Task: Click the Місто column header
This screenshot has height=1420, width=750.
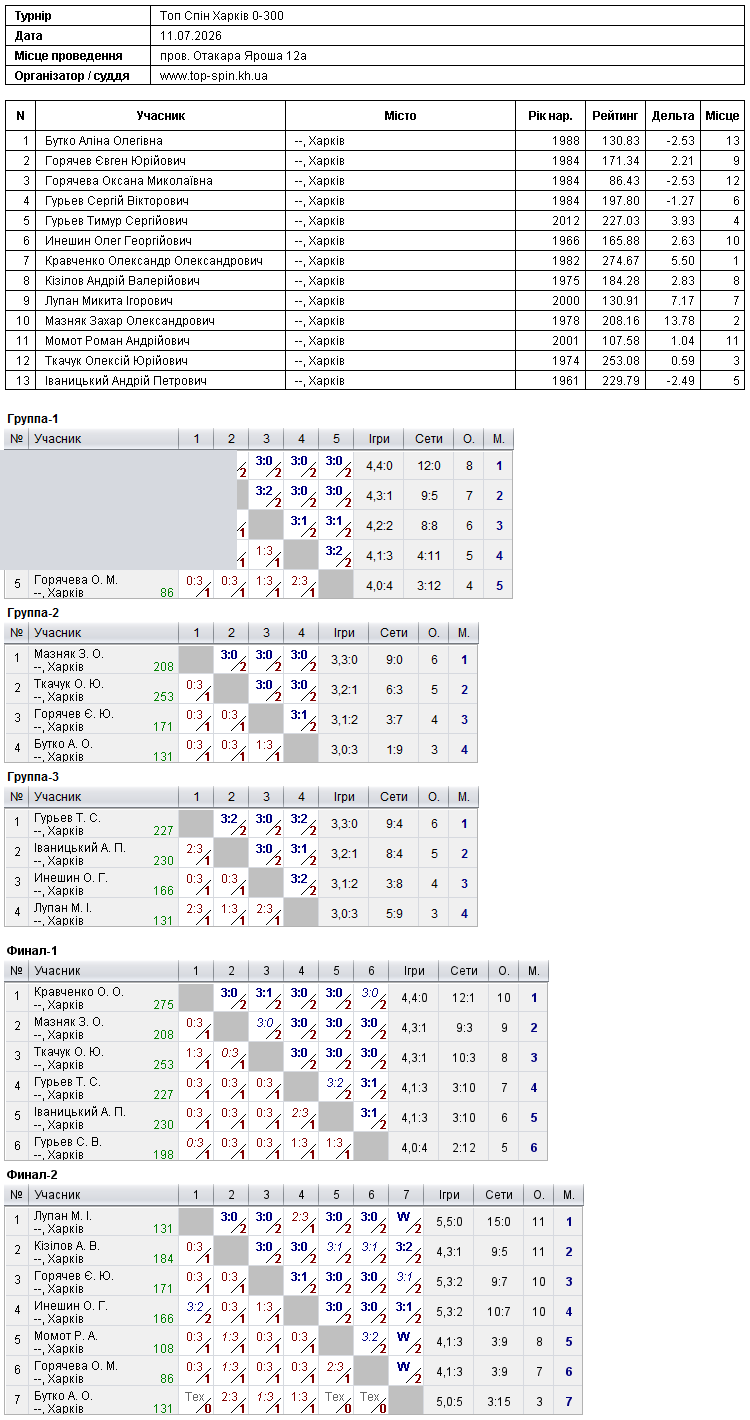Action: point(400,116)
